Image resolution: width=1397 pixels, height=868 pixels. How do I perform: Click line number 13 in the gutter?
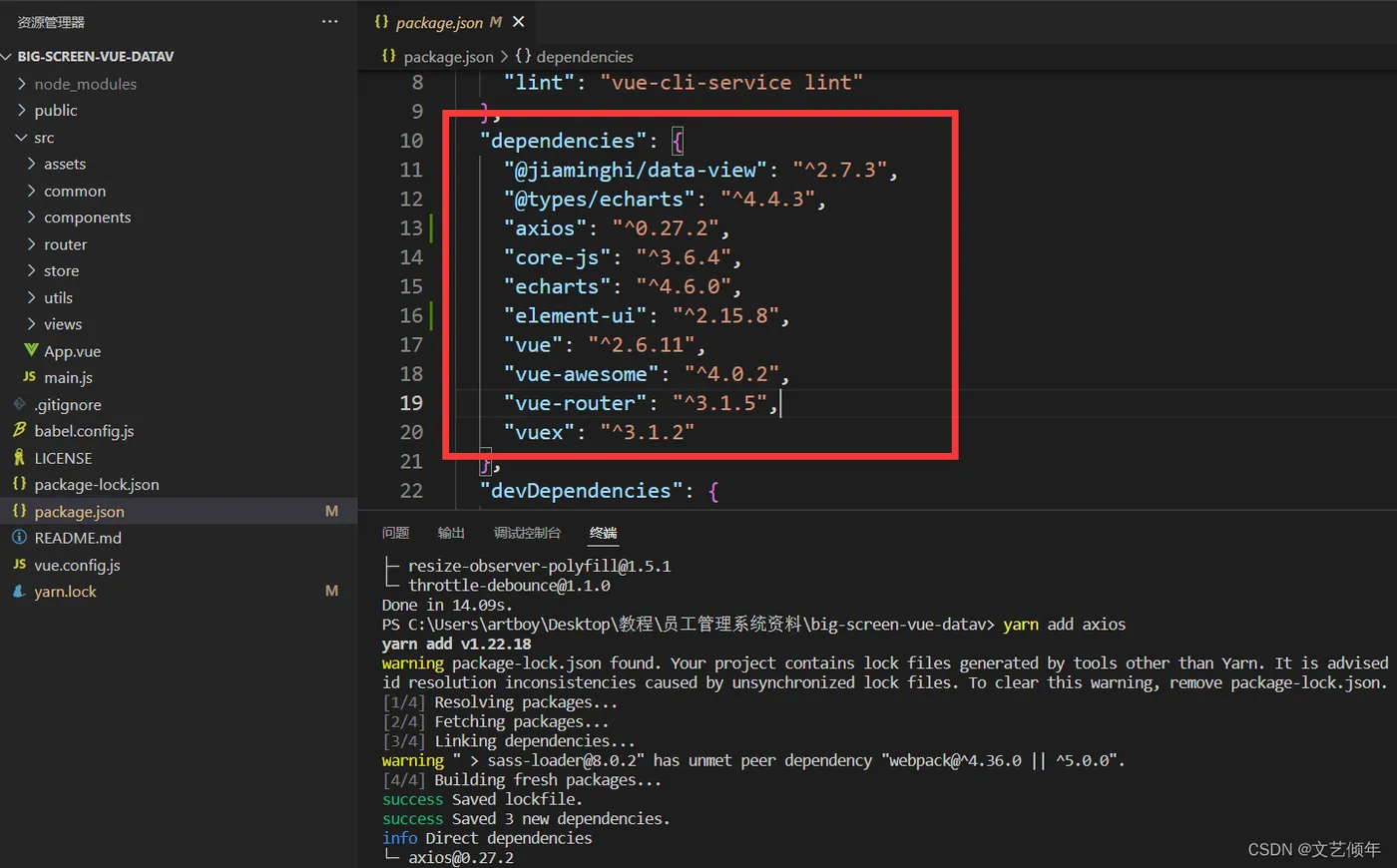pyautogui.click(x=411, y=228)
